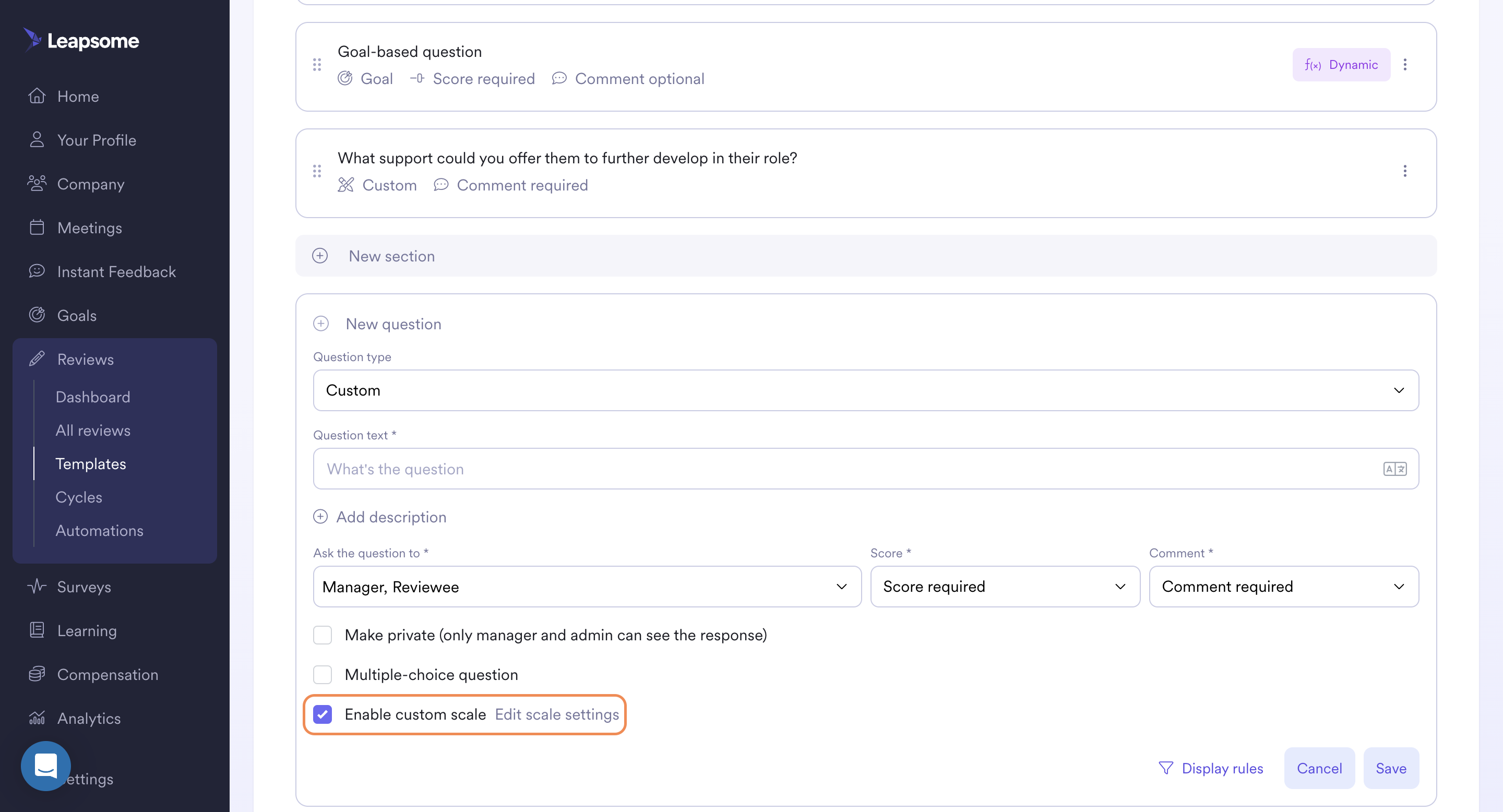Open Cycles under Reviews
1503x812 pixels.
point(79,497)
